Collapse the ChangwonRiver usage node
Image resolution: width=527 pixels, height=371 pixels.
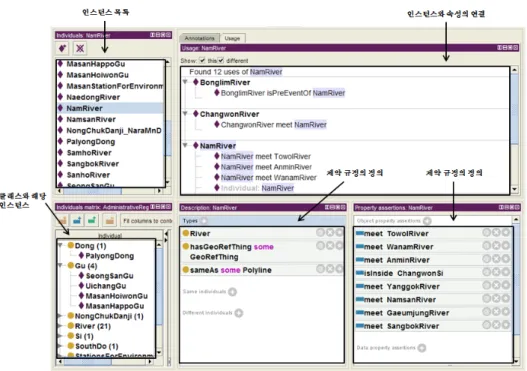185,114
